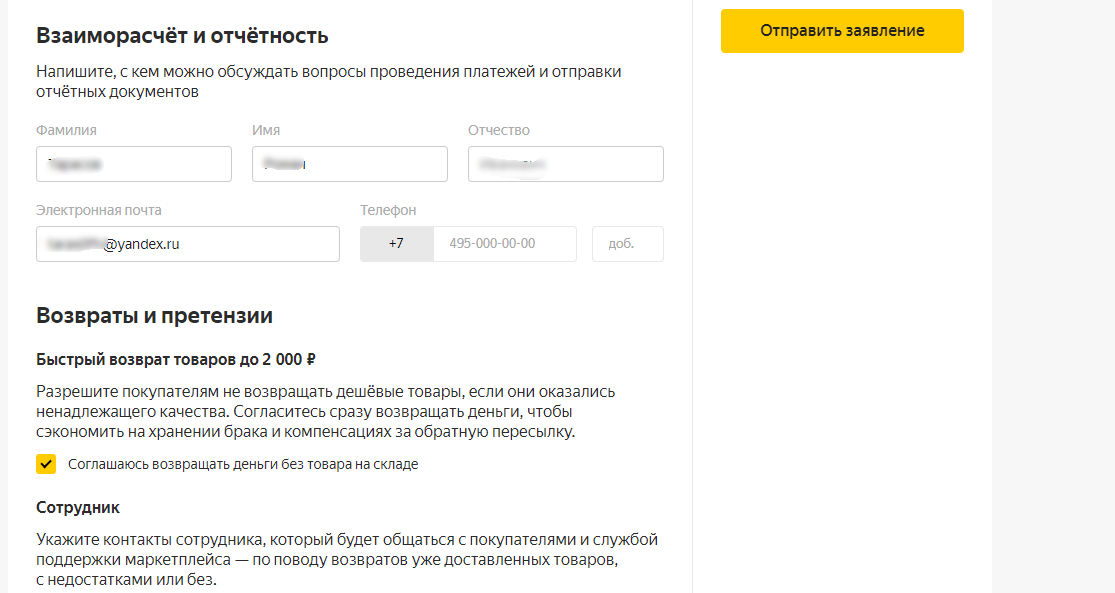
Task: Click the Взаиморасчёт и отчётность heading
Action: click(182, 37)
